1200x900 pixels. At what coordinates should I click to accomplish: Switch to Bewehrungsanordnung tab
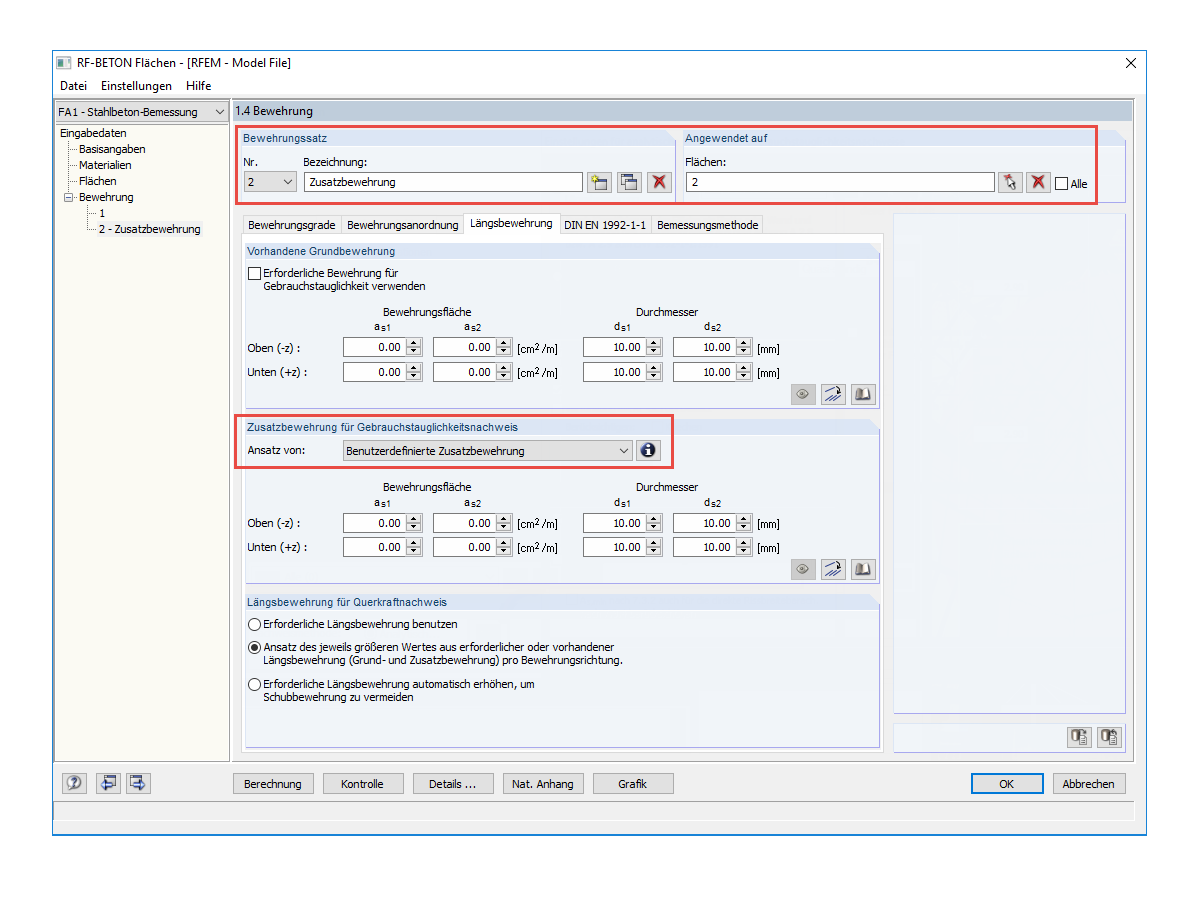pos(402,225)
